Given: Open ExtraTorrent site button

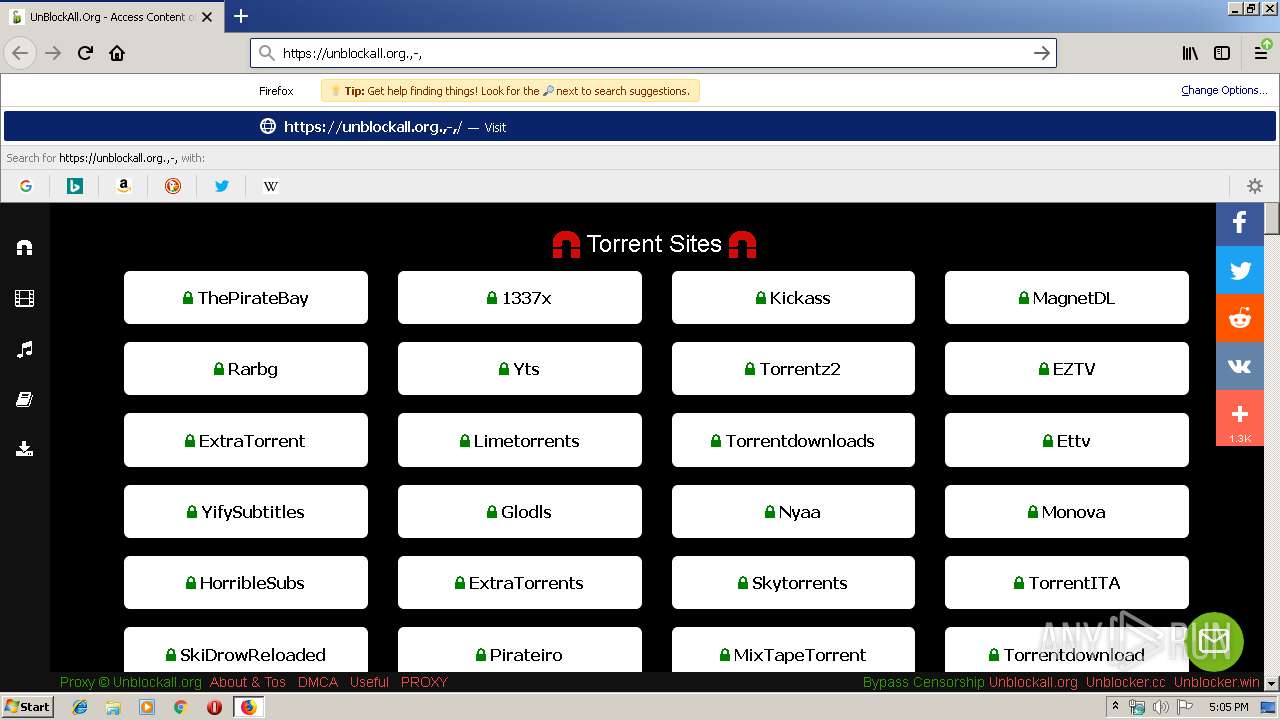Looking at the screenshot, I should [x=246, y=440].
